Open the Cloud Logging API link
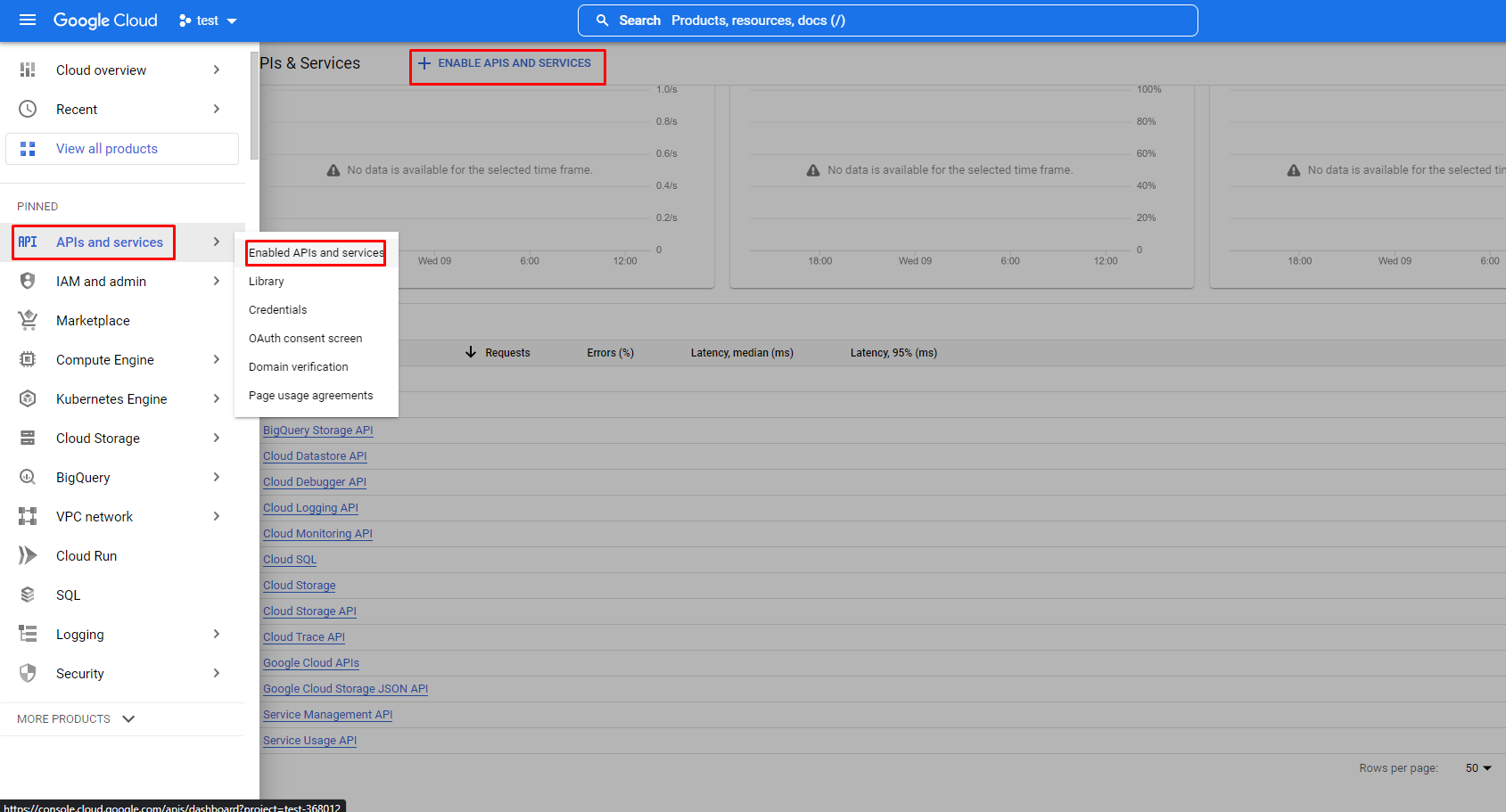 [310, 508]
